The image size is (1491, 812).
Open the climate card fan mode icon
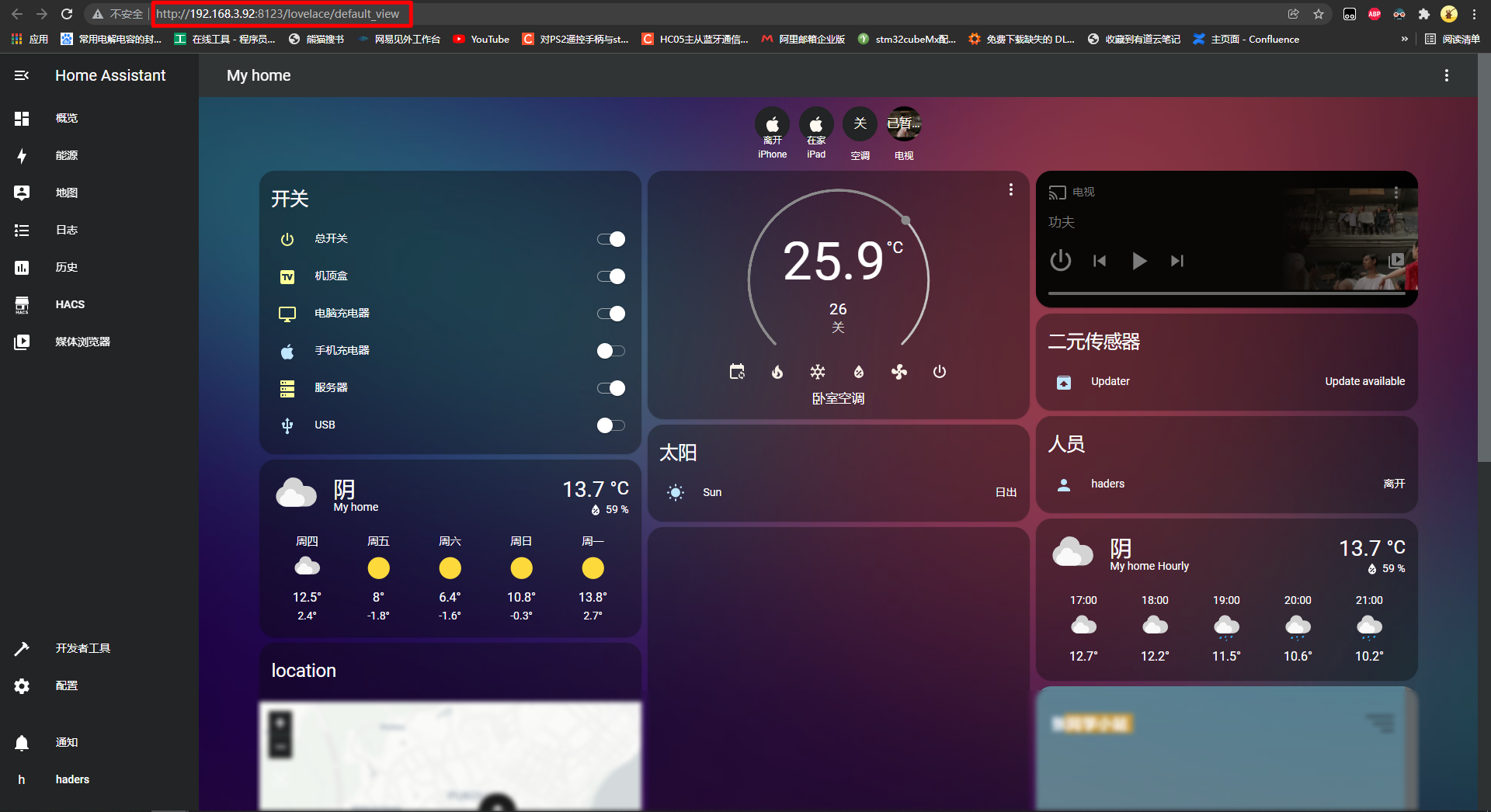click(x=898, y=372)
